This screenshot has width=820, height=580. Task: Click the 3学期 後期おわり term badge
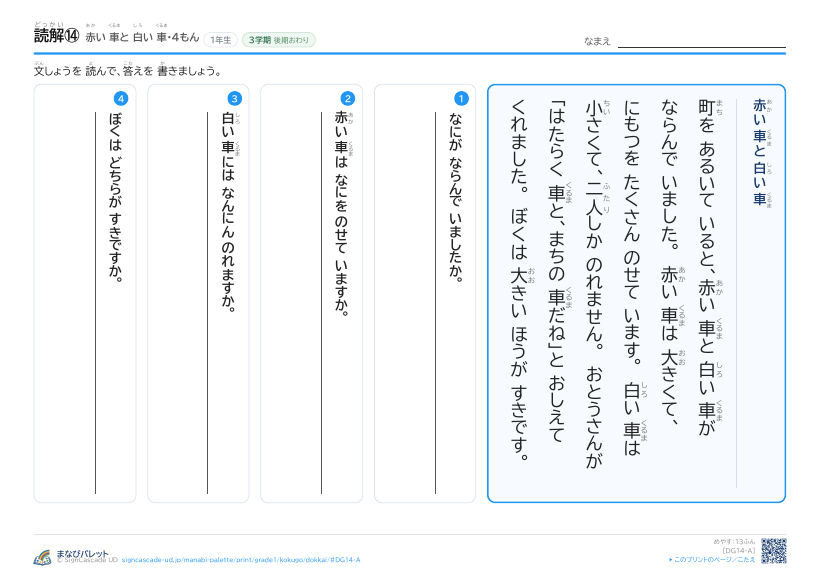(278, 40)
